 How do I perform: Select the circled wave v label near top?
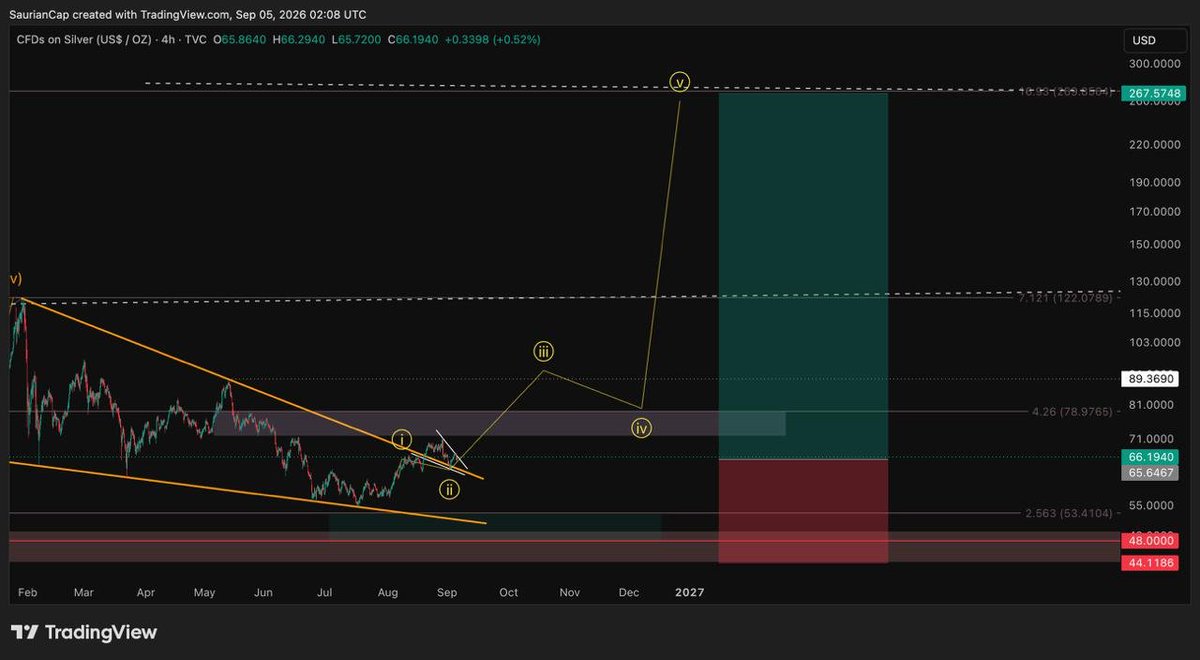(680, 80)
